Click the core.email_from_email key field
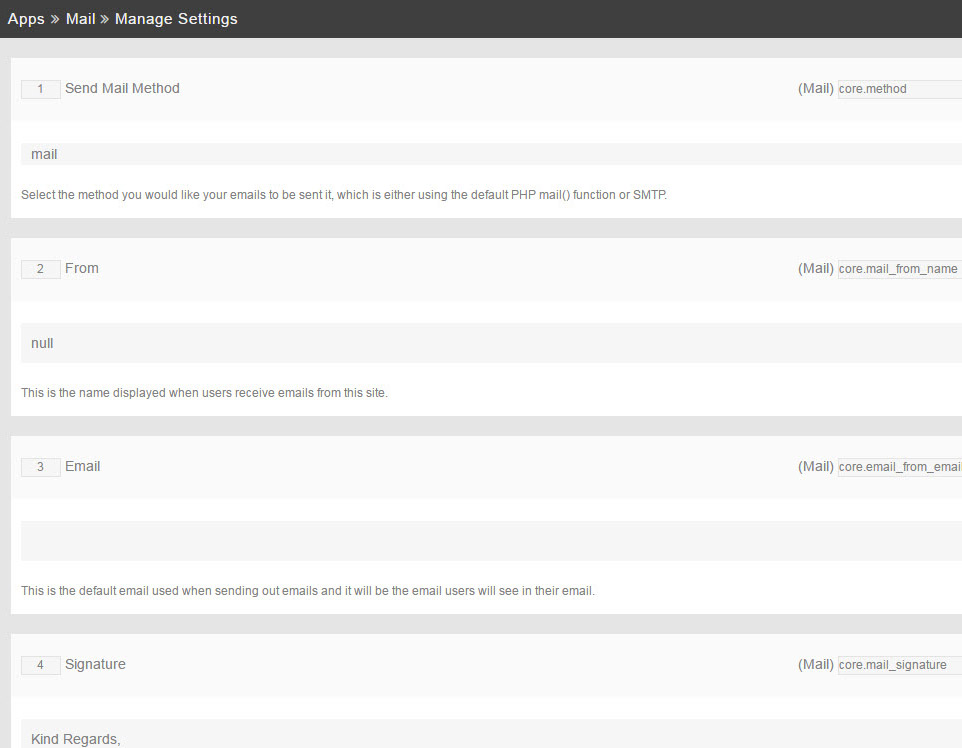This screenshot has width=962, height=748. tap(898, 466)
